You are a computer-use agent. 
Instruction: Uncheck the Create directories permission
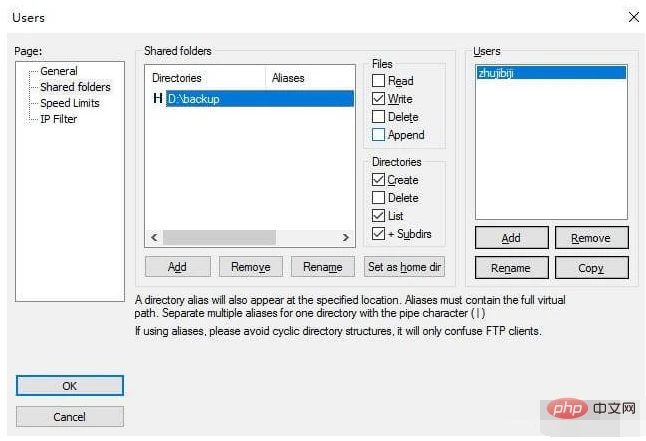click(x=378, y=179)
